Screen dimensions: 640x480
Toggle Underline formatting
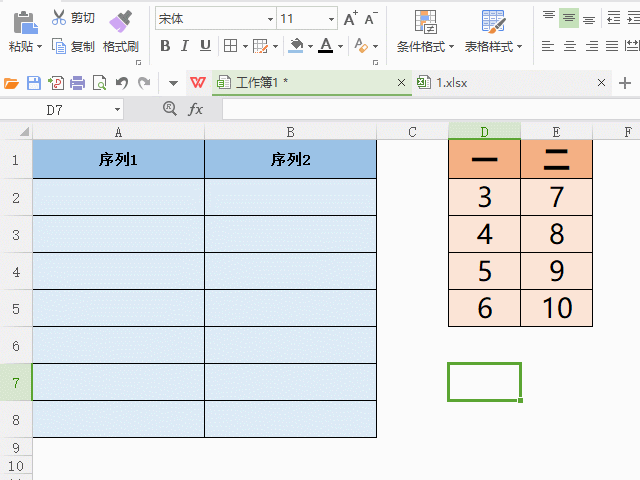205,46
